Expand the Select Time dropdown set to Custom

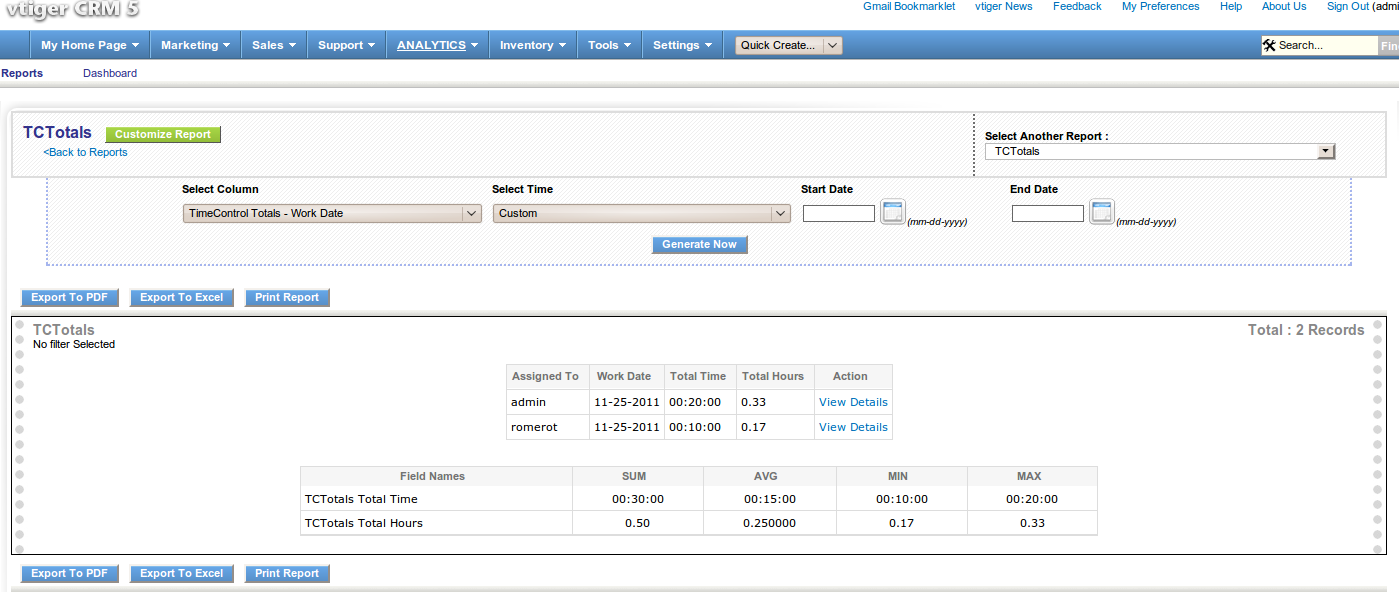point(642,213)
